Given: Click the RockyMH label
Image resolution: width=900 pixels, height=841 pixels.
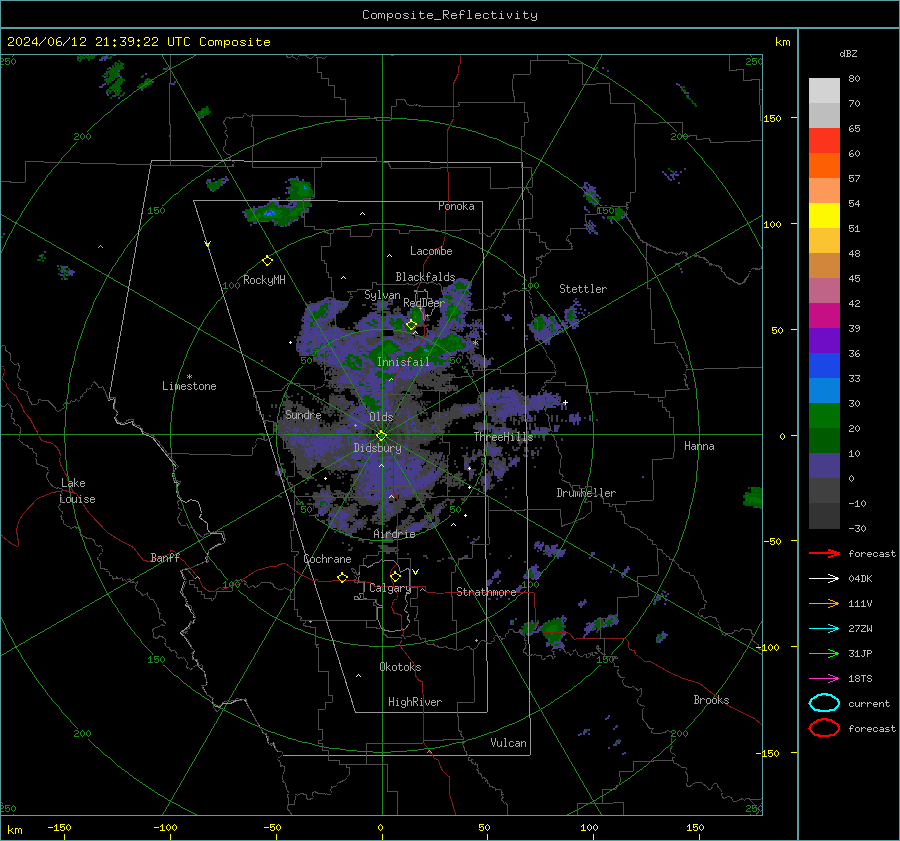Looking at the screenshot, I should pyautogui.click(x=264, y=280).
